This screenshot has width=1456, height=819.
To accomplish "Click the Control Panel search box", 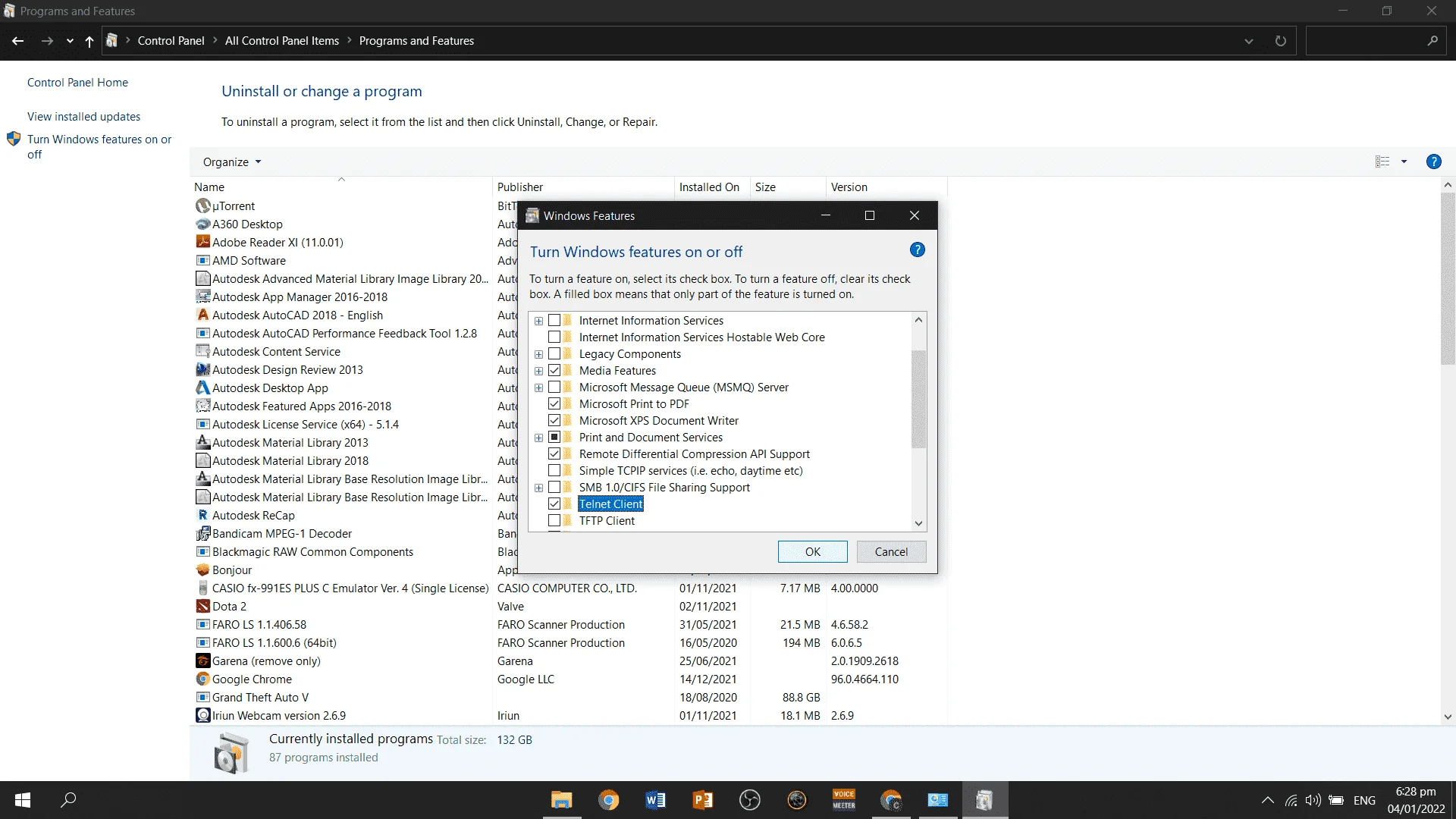I will click(x=1376, y=41).
